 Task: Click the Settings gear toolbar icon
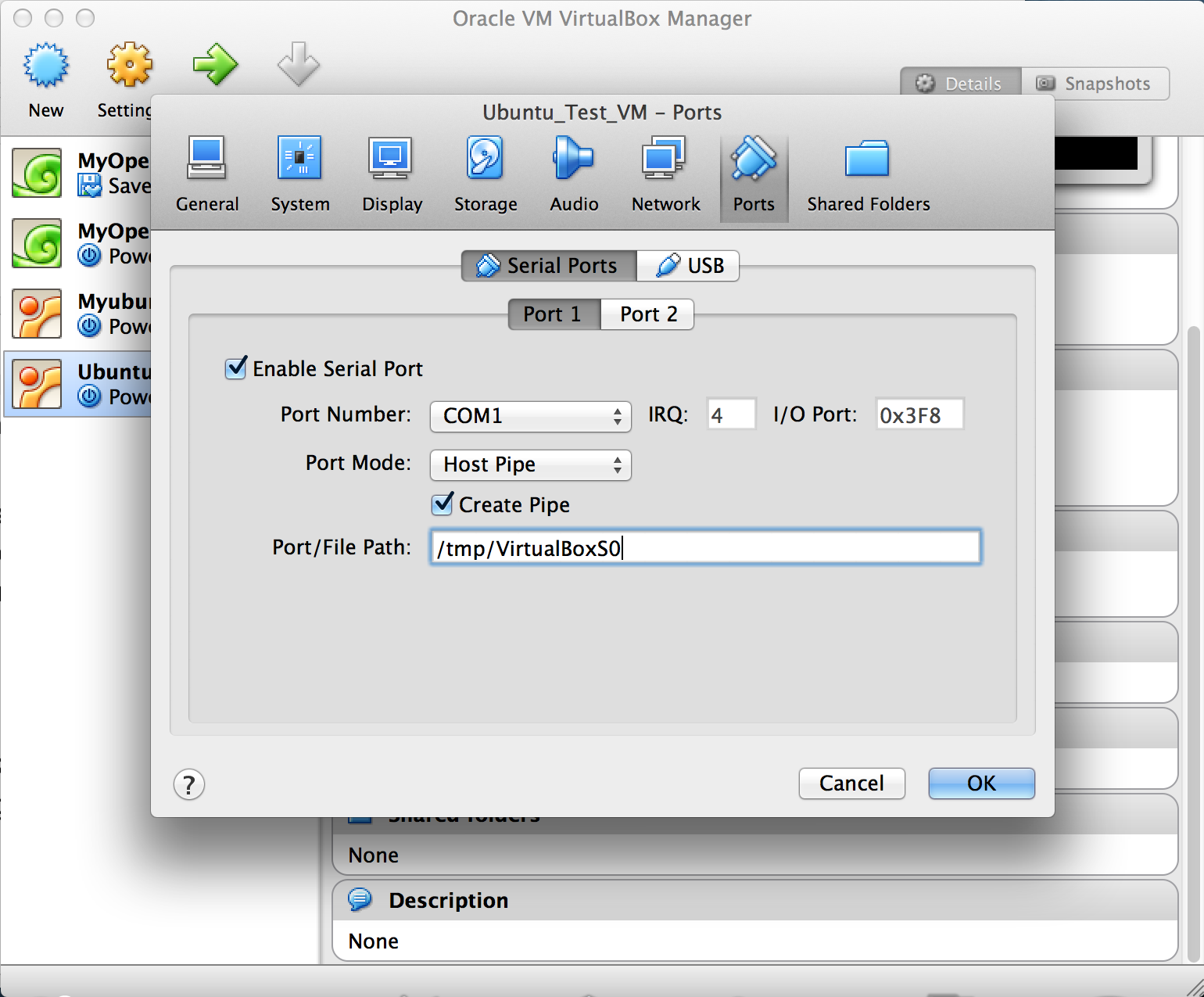point(129,65)
